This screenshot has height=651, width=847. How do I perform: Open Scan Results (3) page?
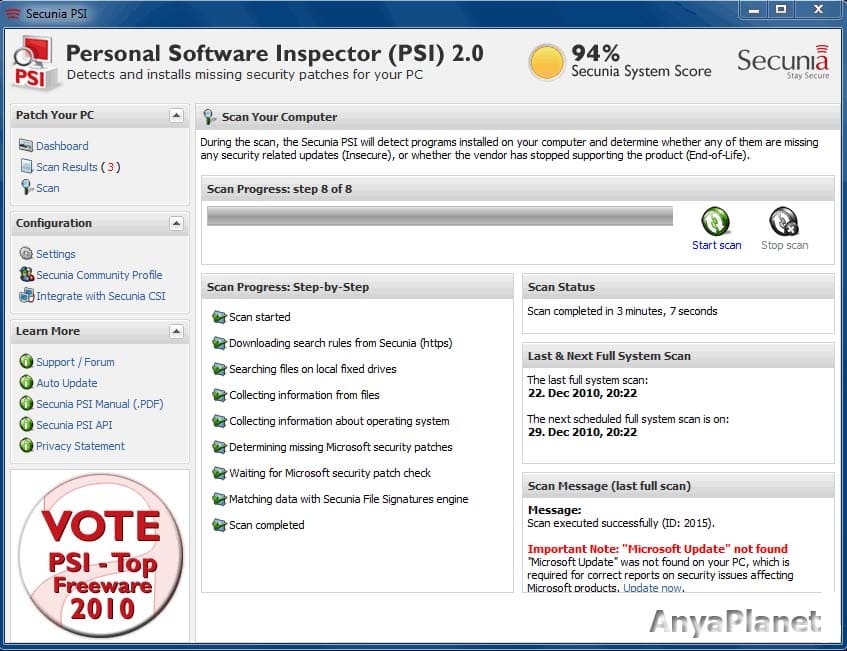(78, 167)
